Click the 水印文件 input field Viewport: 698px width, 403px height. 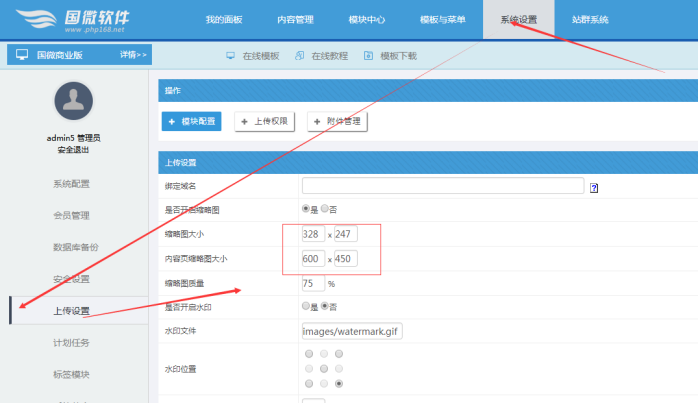352,331
